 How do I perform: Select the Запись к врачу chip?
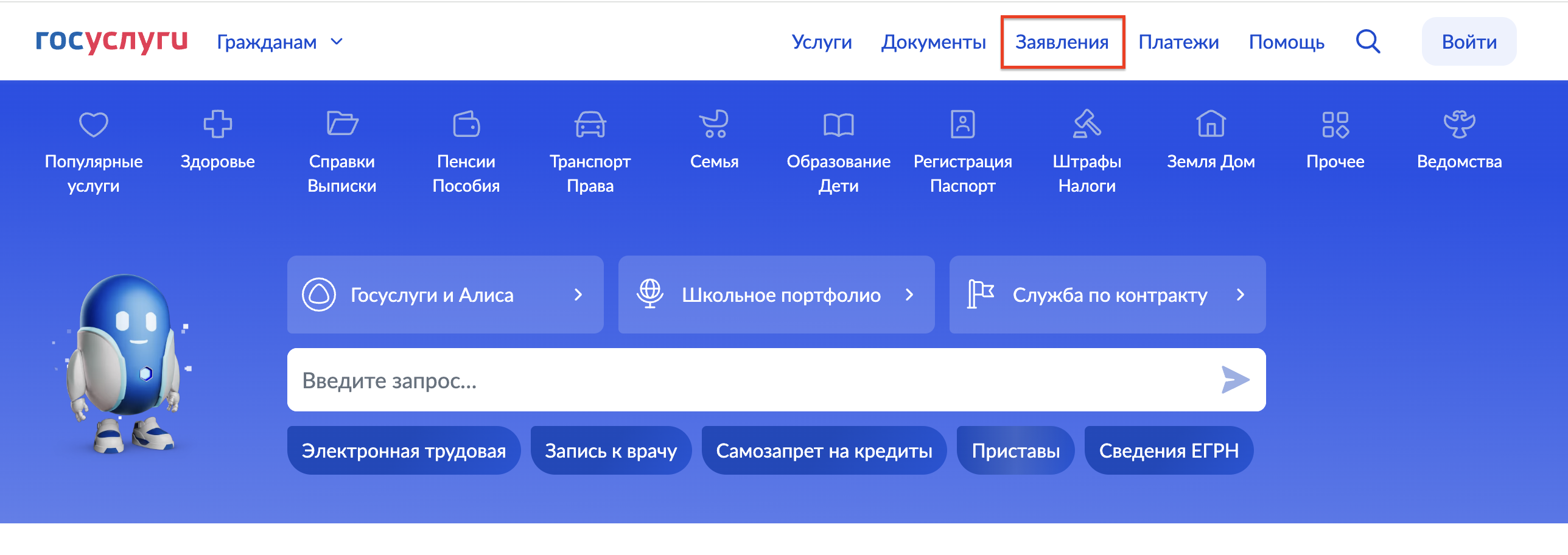tap(611, 450)
